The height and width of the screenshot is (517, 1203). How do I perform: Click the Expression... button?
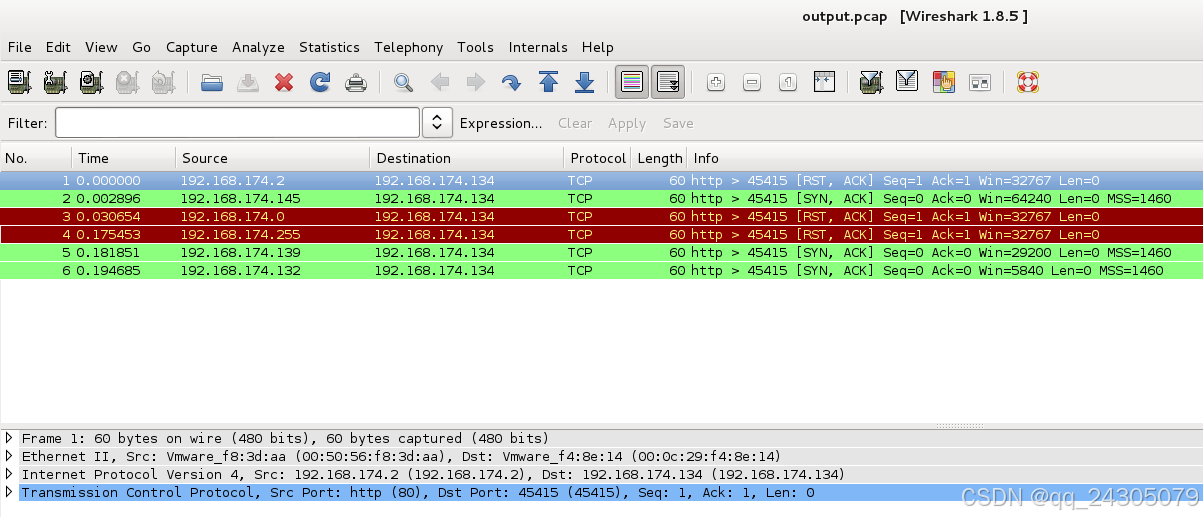tap(501, 123)
